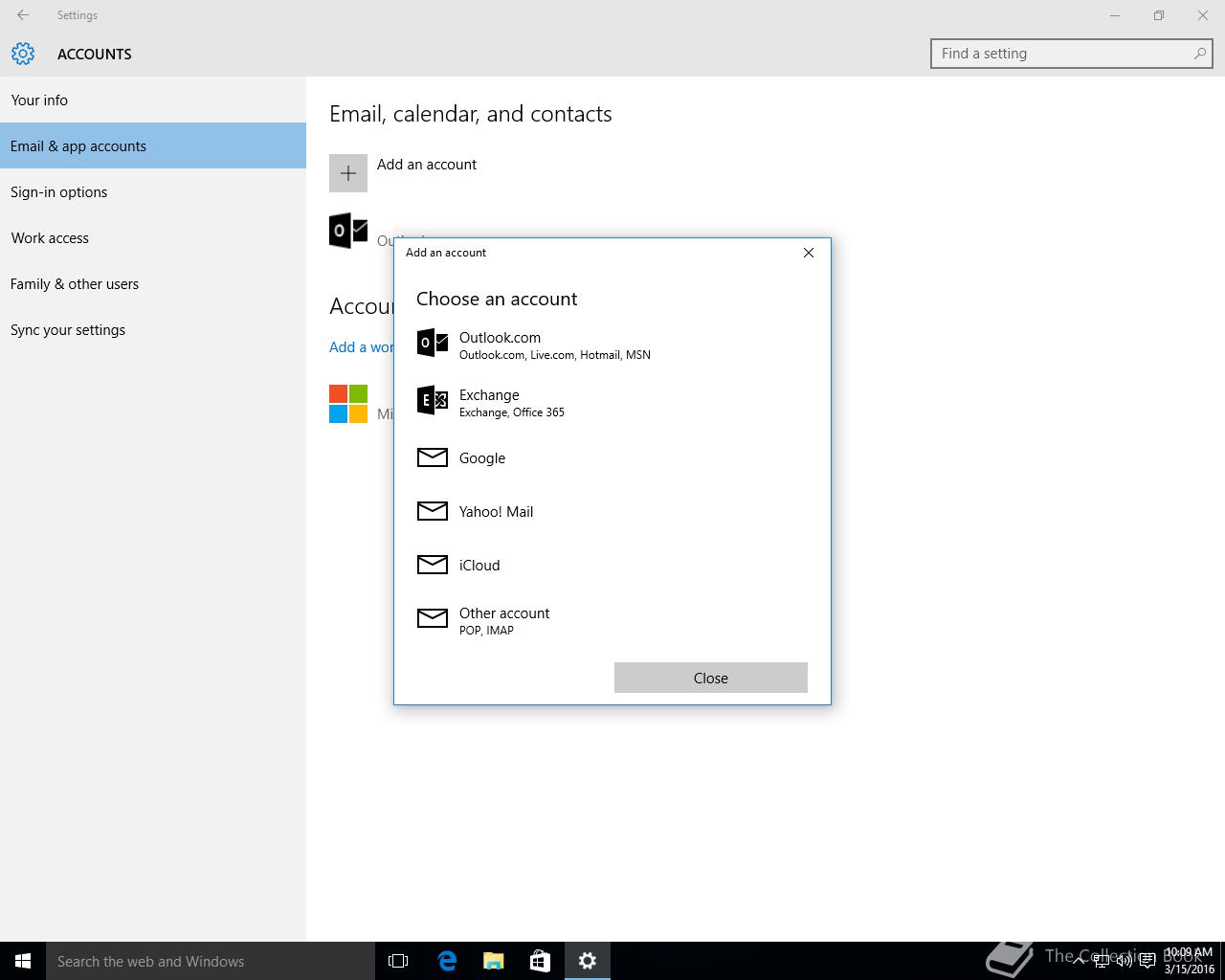Image resolution: width=1225 pixels, height=980 pixels.
Task: Click the Find a setting search box
Action: tap(1071, 54)
